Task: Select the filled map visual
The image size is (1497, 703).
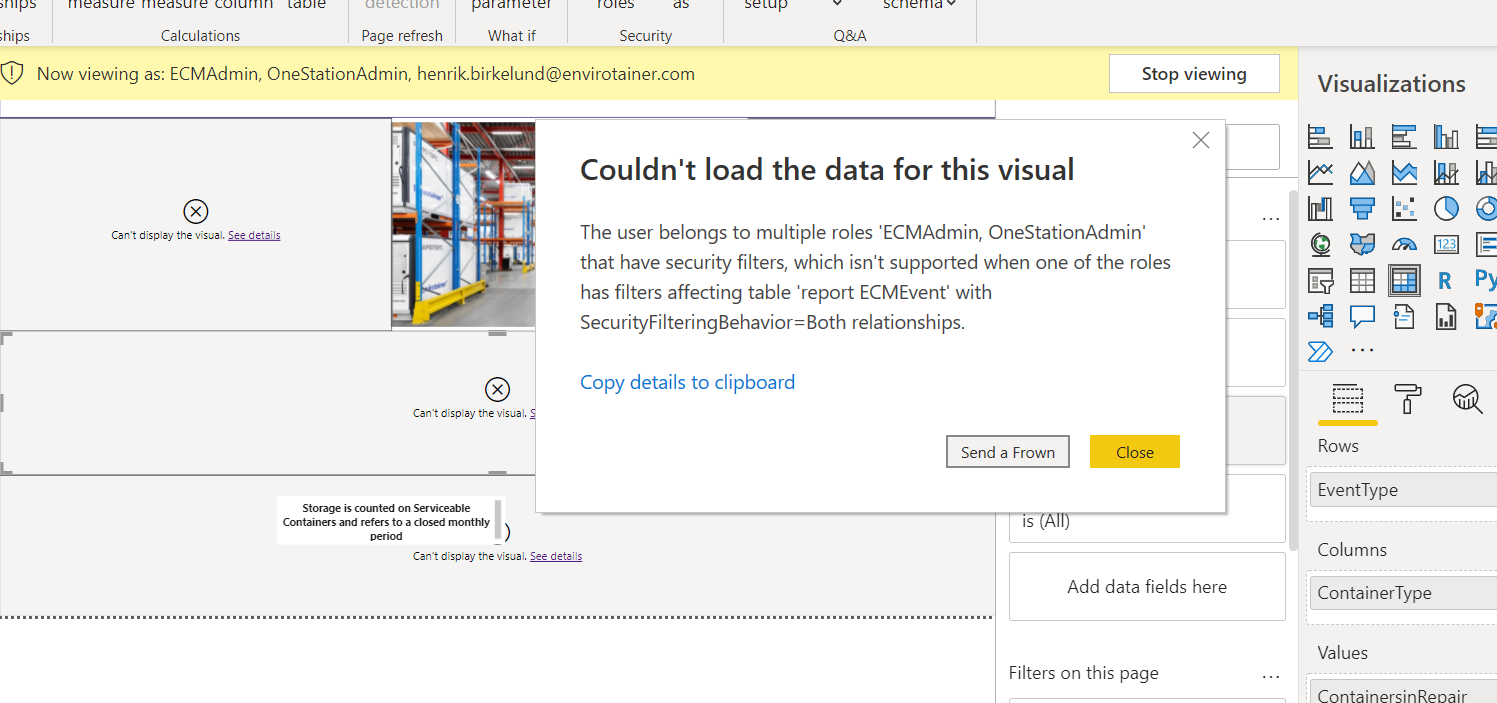Action: pos(1362,244)
